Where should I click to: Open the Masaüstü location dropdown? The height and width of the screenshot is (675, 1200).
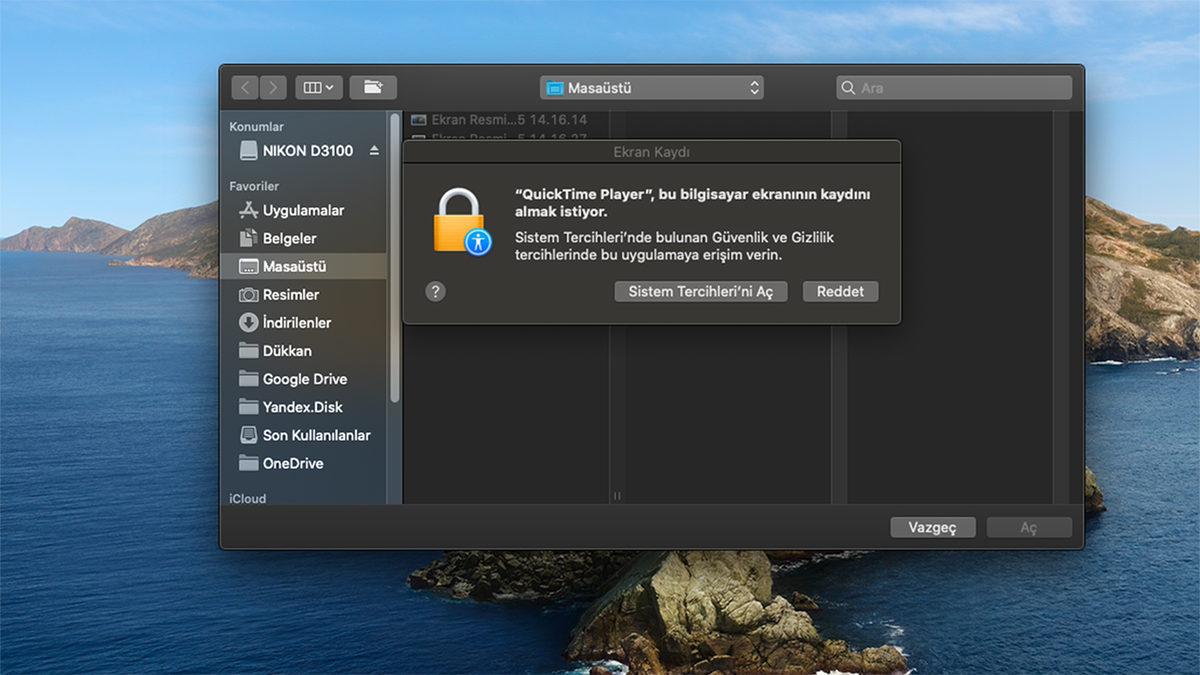pyautogui.click(x=651, y=87)
